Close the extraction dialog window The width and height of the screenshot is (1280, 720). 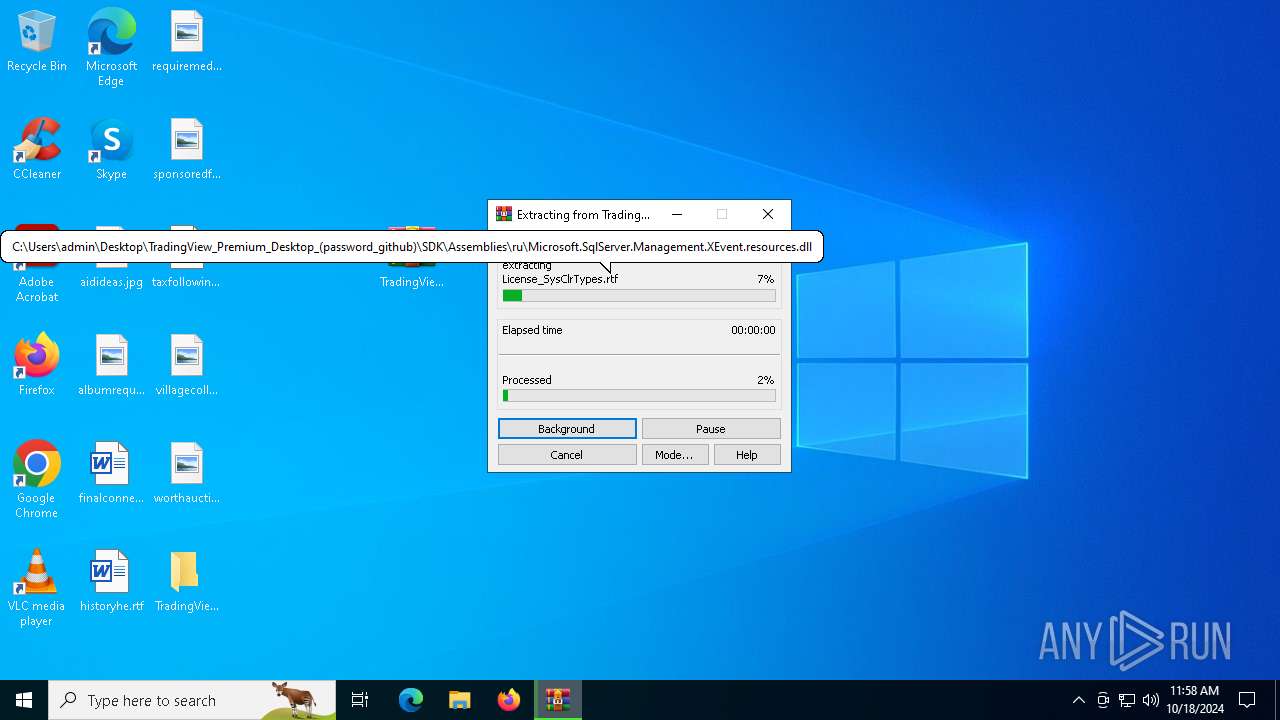(768, 214)
